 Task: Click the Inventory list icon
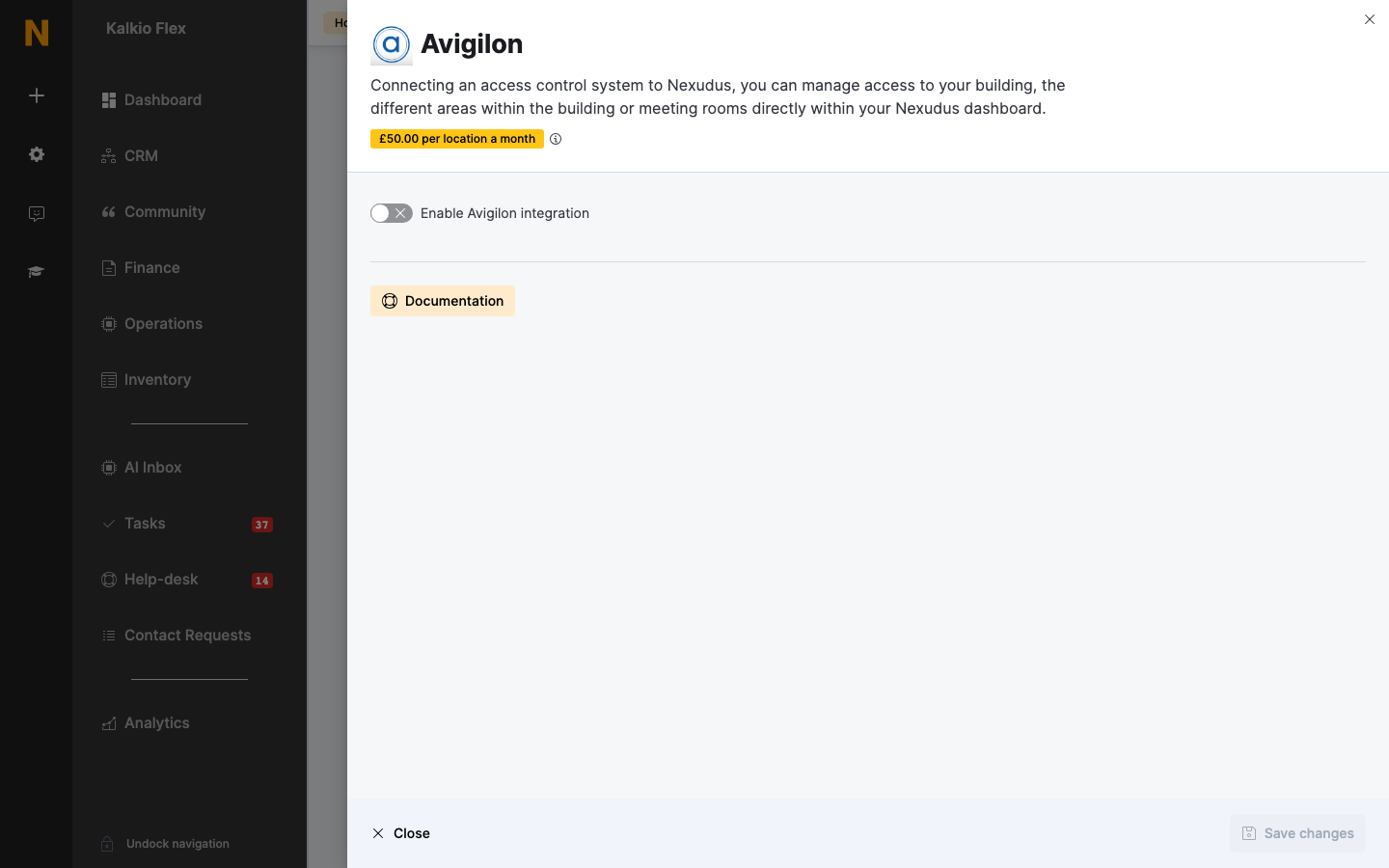pos(109,380)
